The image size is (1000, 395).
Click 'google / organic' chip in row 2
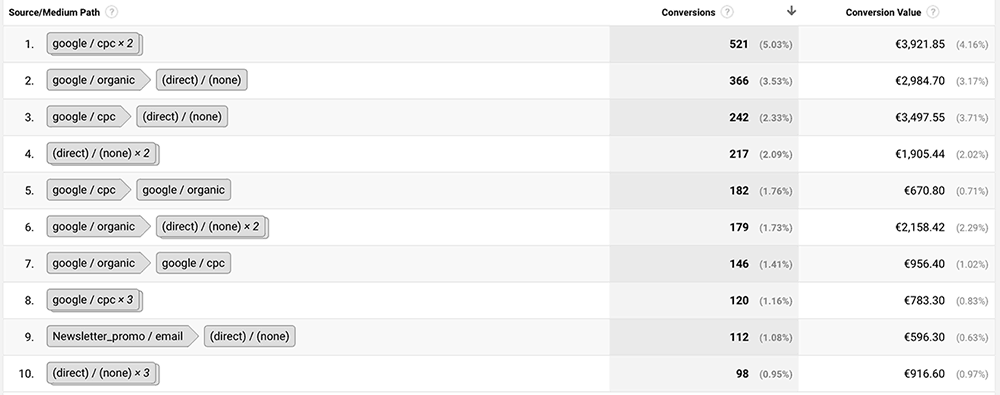pos(98,80)
